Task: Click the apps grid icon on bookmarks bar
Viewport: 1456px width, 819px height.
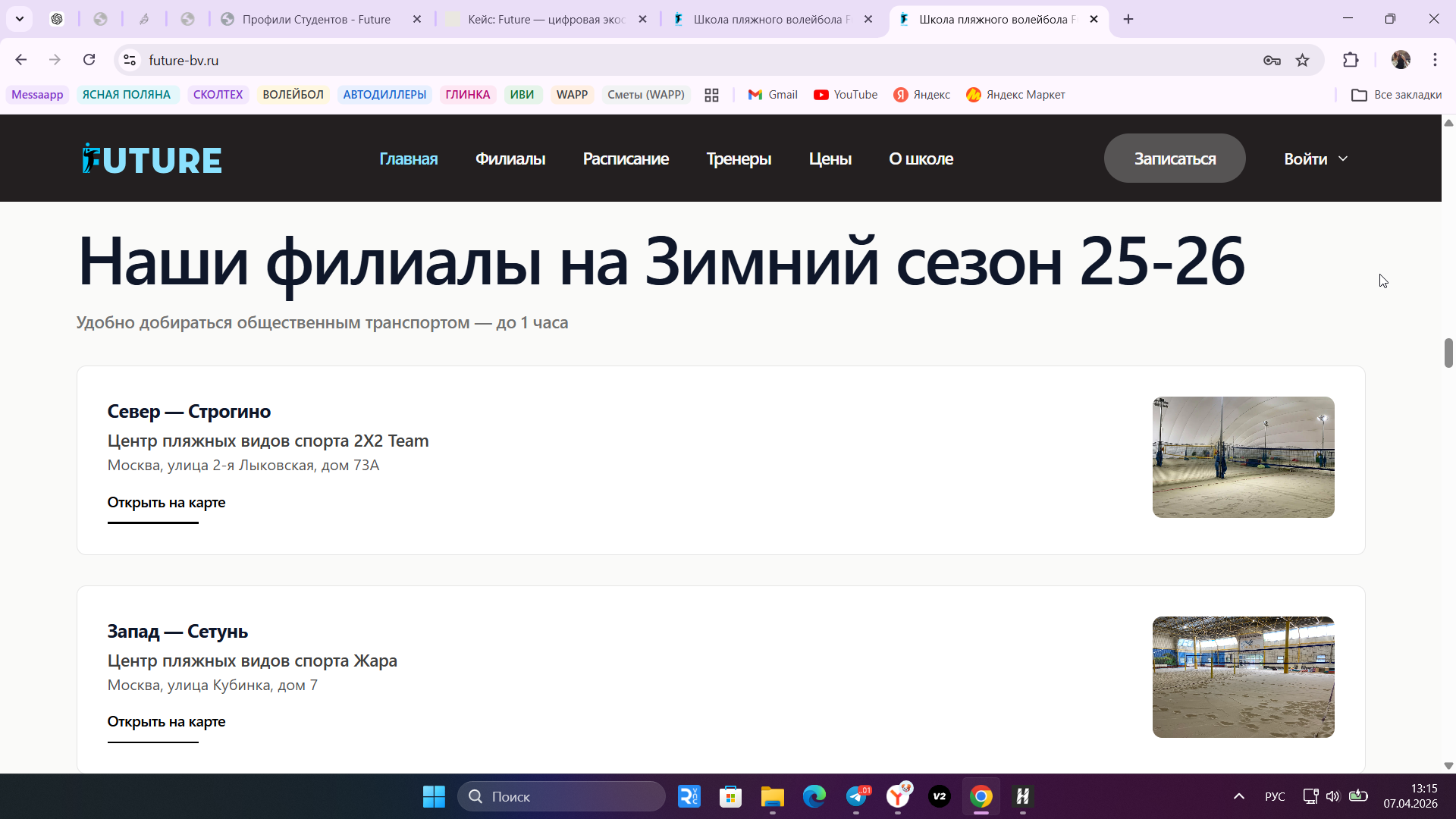Action: (x=711, y=94)
